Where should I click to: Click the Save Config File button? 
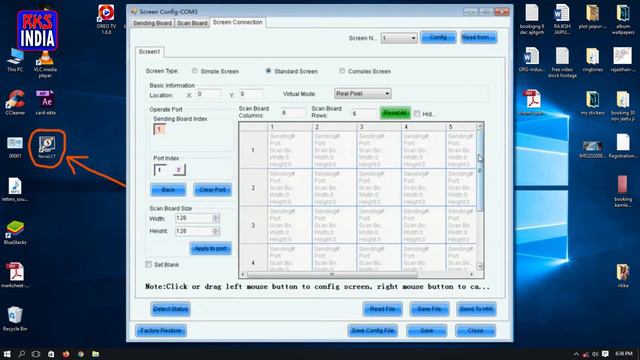pyautogui.click(x=372, y=330)
